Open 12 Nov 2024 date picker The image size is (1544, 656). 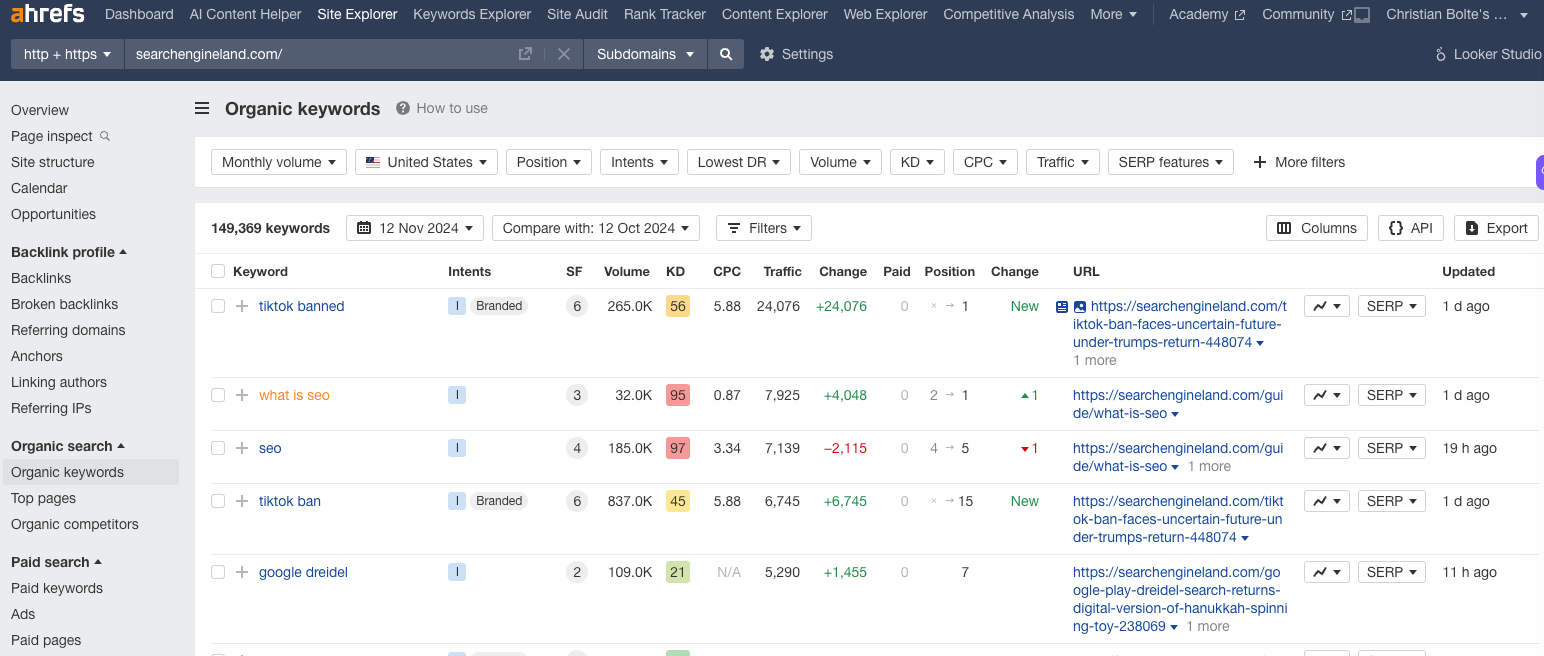(415, 228)
